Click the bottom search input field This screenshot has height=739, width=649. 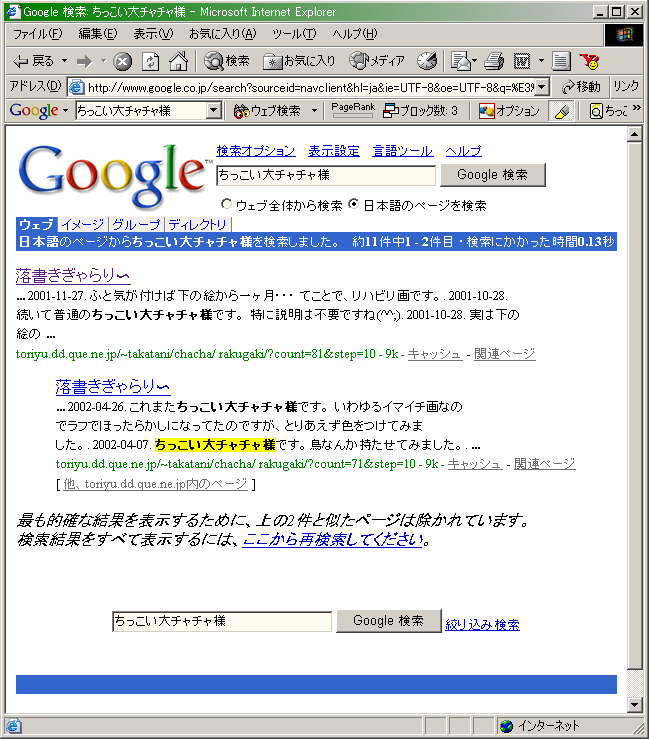coord(222,621)
